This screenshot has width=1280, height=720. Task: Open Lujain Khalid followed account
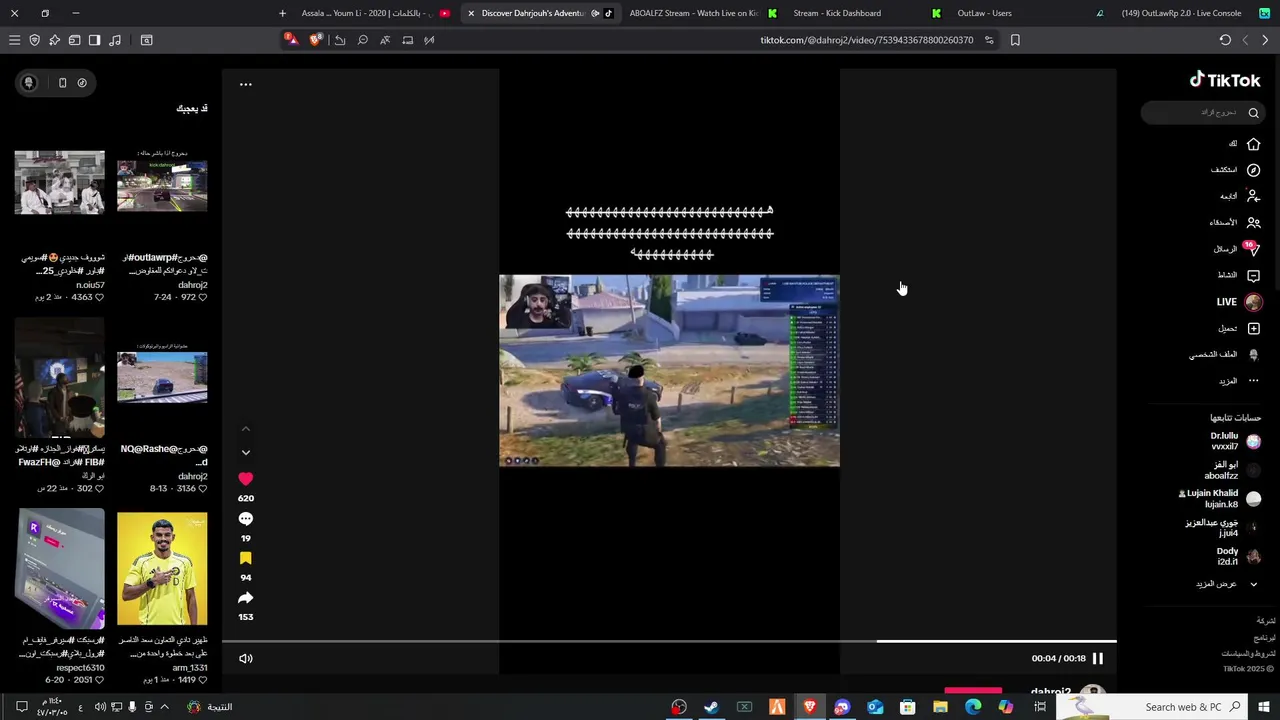1221,499
